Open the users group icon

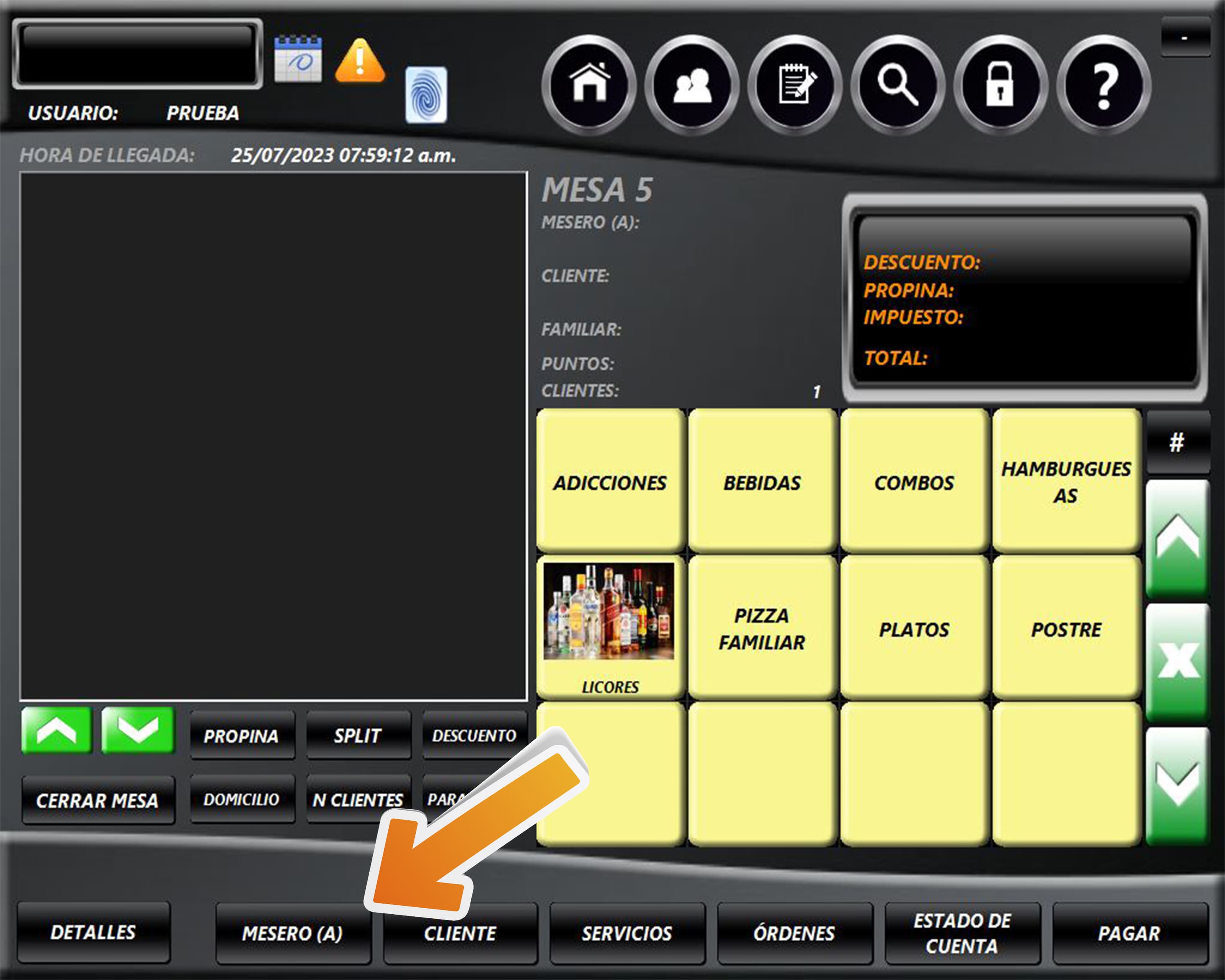(x=692, y=85)
